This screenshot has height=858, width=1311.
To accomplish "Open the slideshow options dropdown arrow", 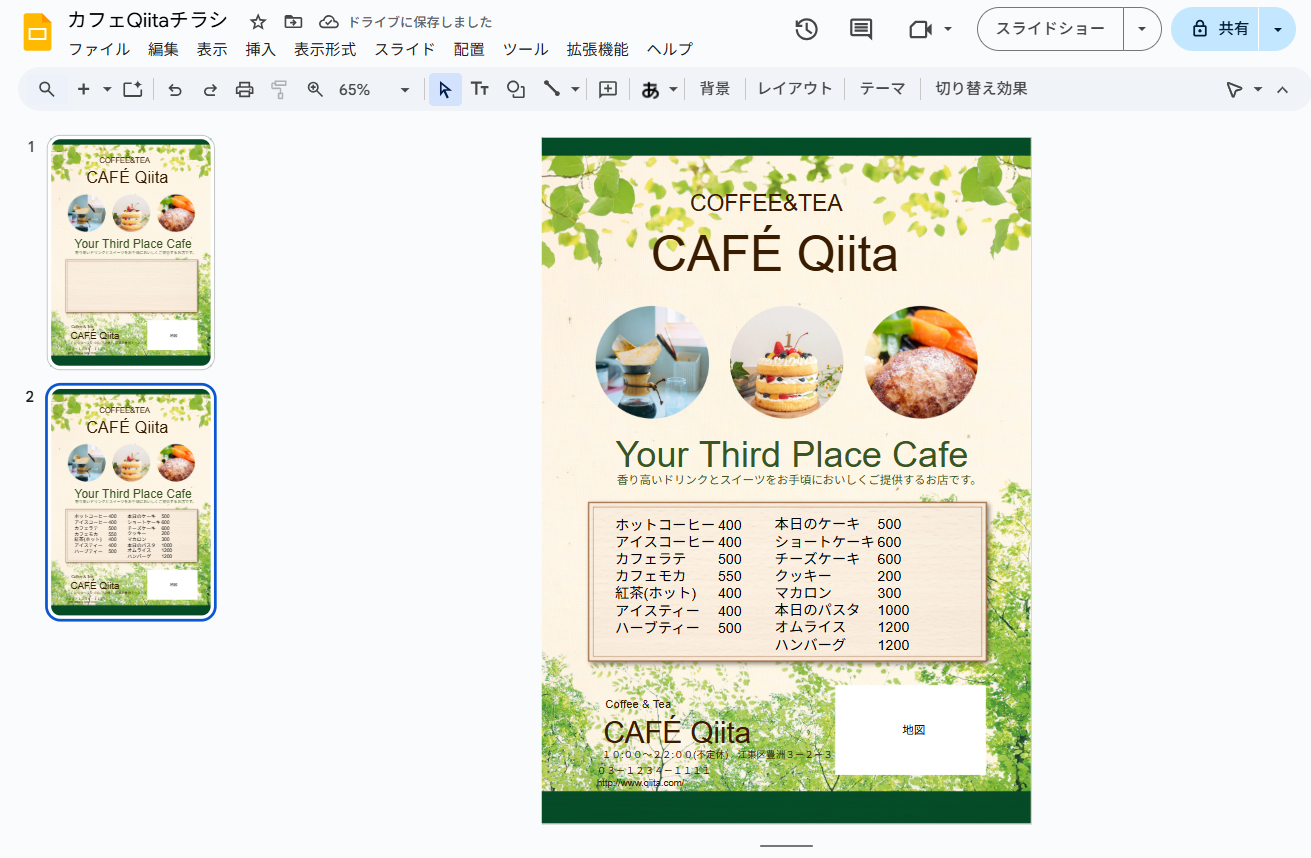I will [1142, 29].
